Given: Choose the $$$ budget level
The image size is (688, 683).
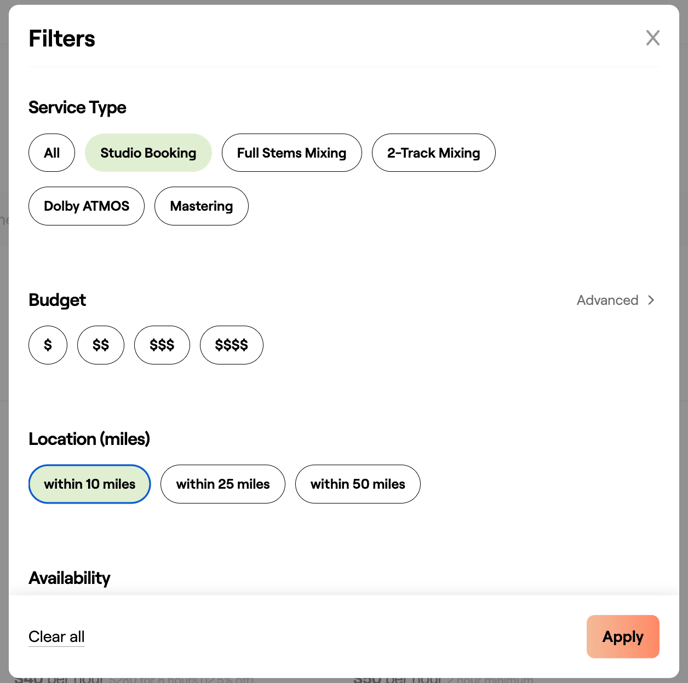Looking at the screenshot, I should coord(162,345).
